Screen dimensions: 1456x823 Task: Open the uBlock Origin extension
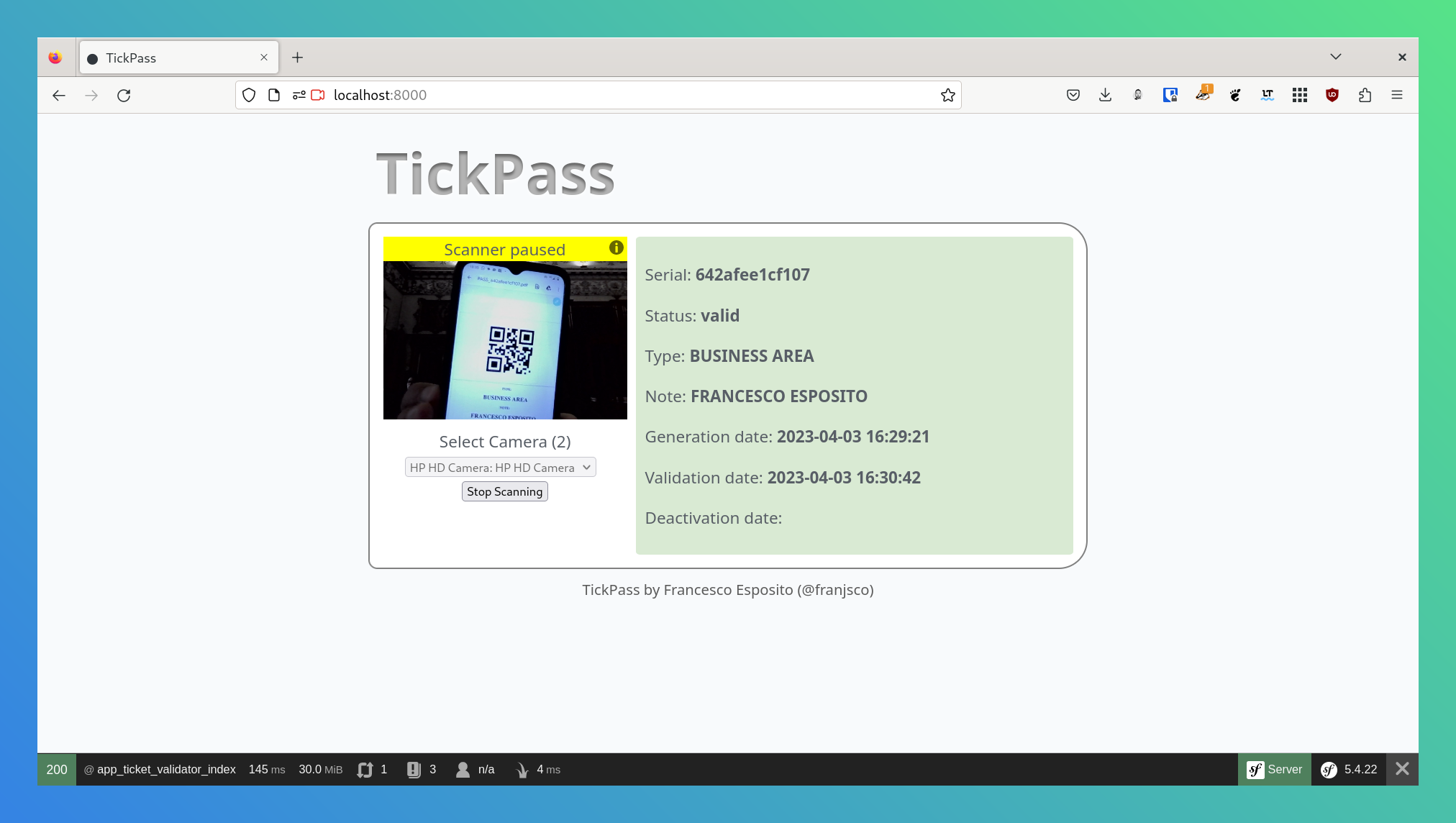(1331, 94)
